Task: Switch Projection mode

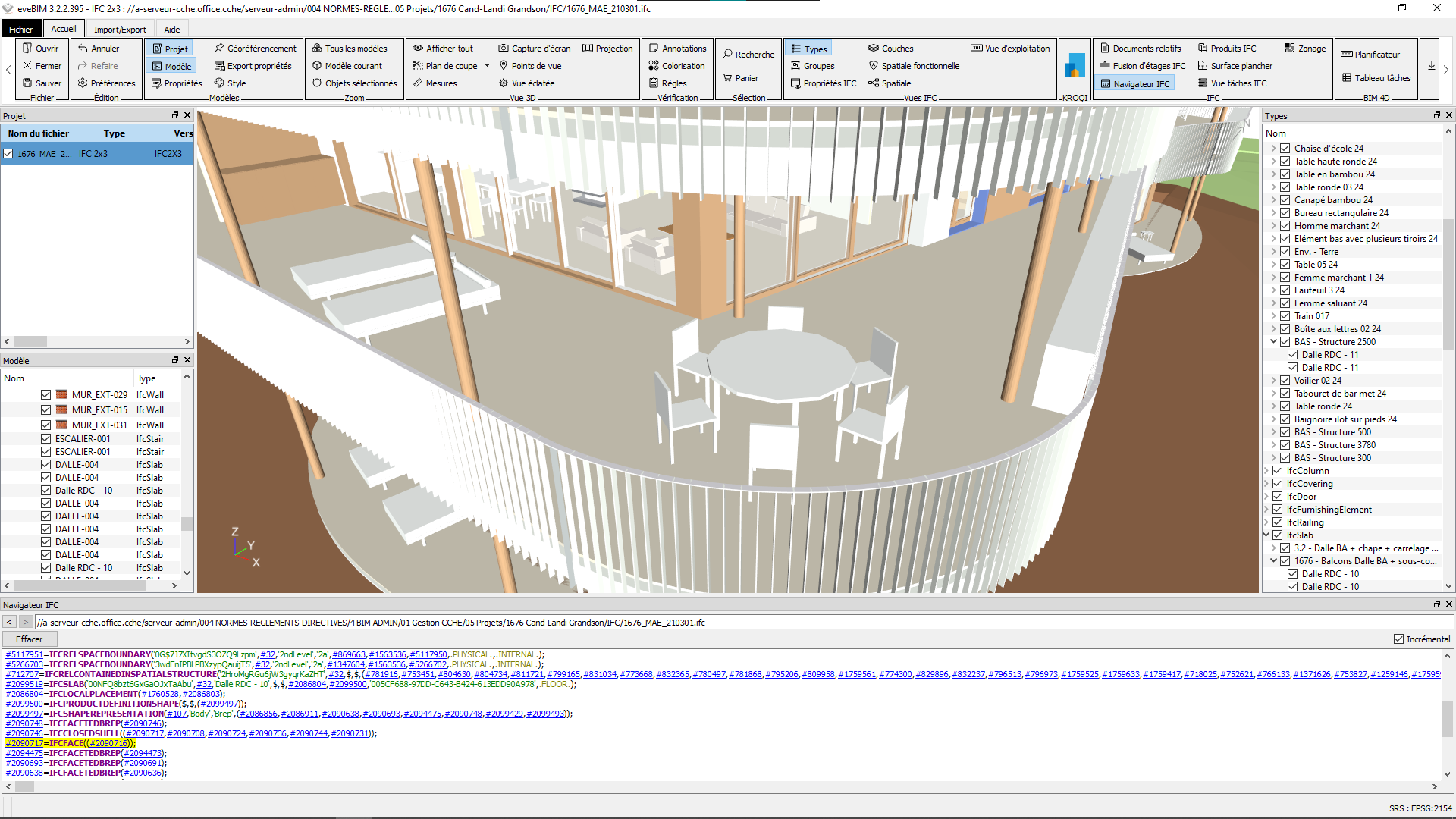Action: 607,49
